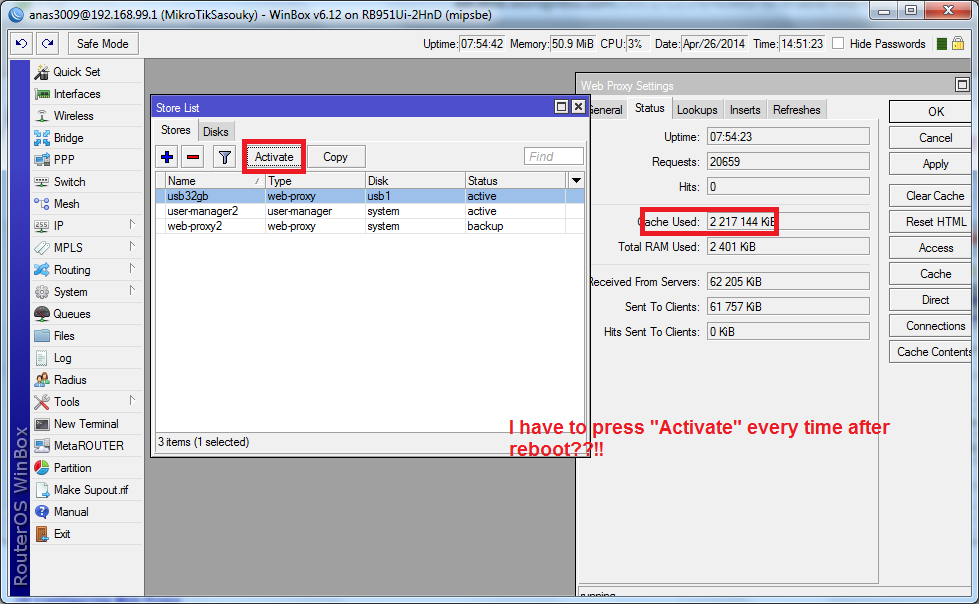
Task: Select the user-manager2 store row
Action: click(370, 211)
